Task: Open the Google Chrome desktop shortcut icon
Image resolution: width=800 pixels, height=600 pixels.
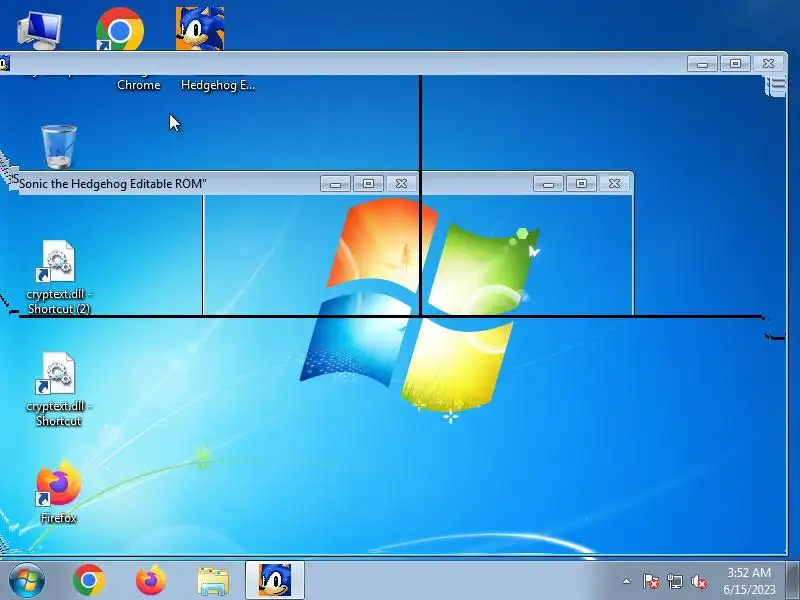Action: pos(120,29)
